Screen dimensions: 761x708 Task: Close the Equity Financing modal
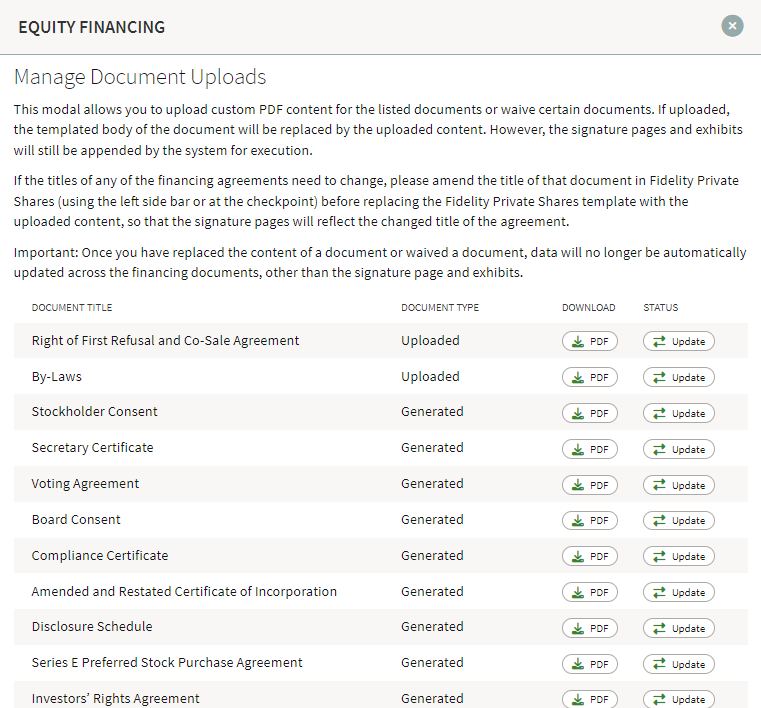(x=732, y=26)
